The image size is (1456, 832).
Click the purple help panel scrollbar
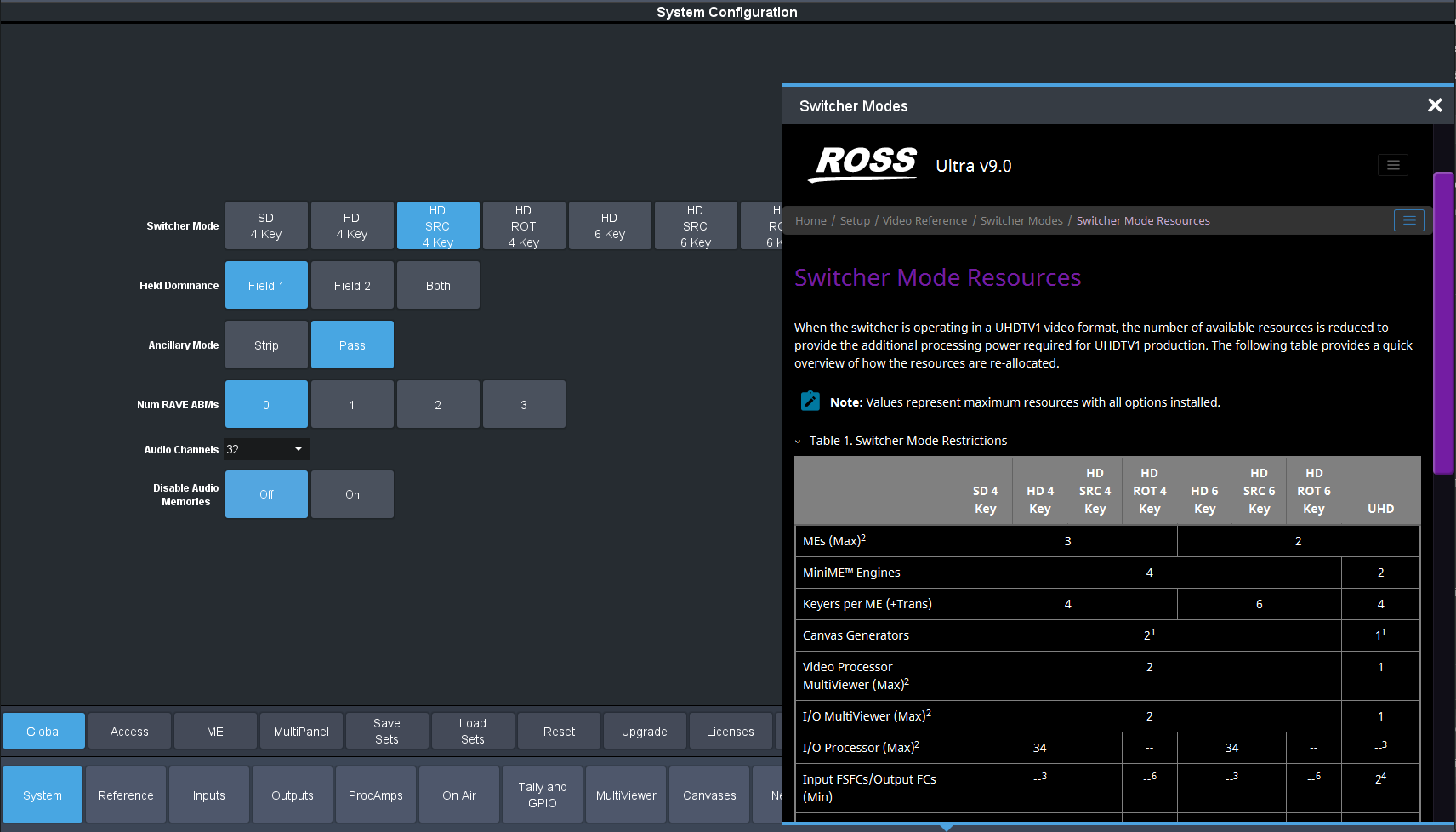pos(1443,323)
